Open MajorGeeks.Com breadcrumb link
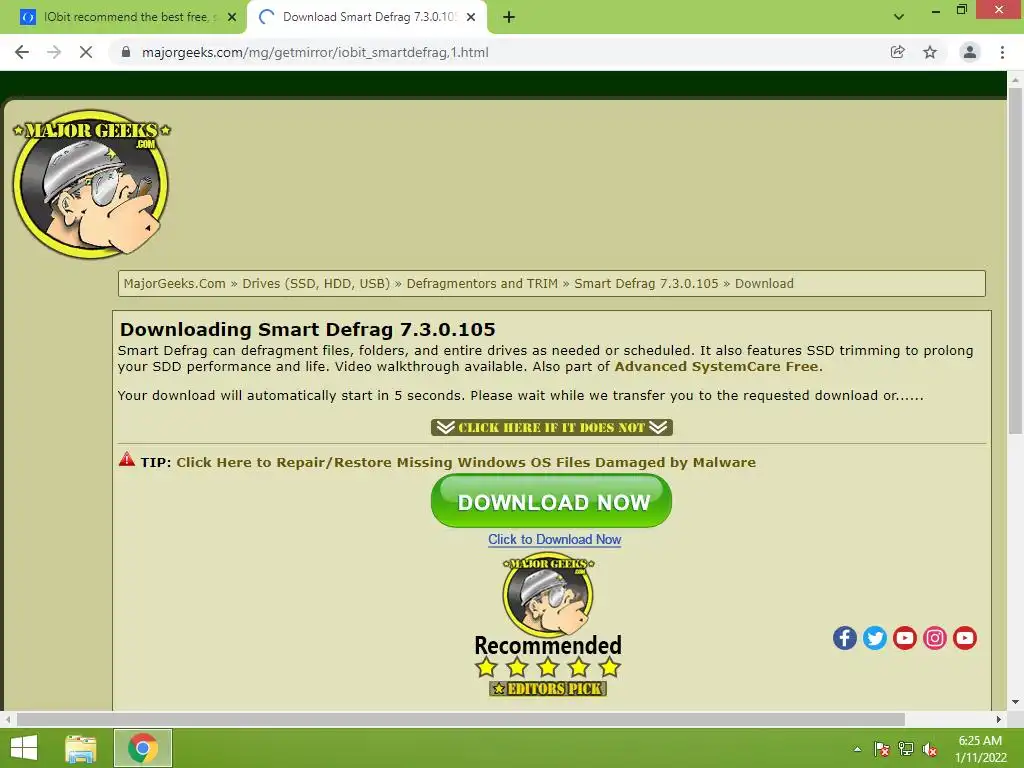 click(x=174, y=283)
